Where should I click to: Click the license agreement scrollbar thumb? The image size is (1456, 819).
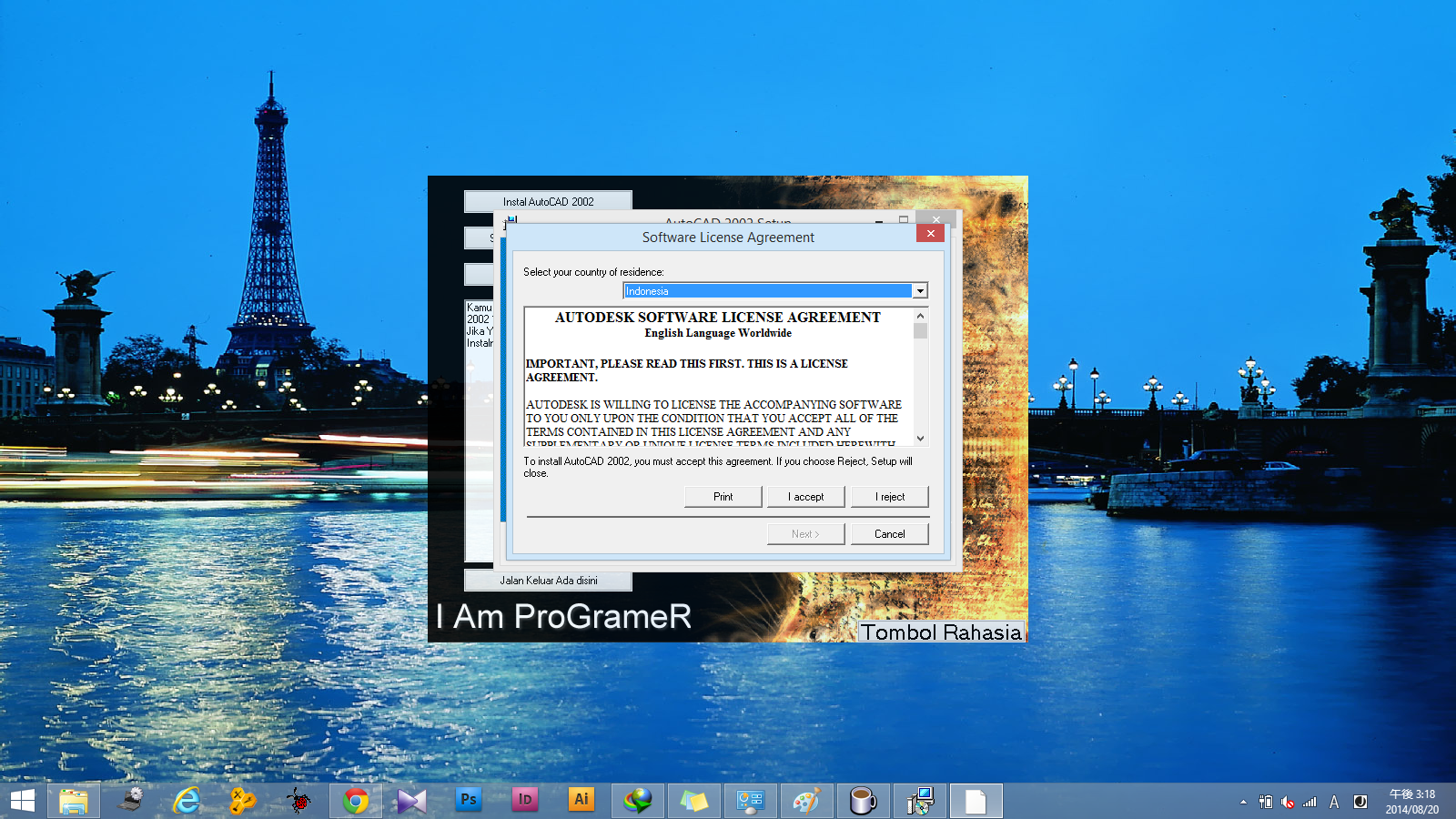[920, 330]
